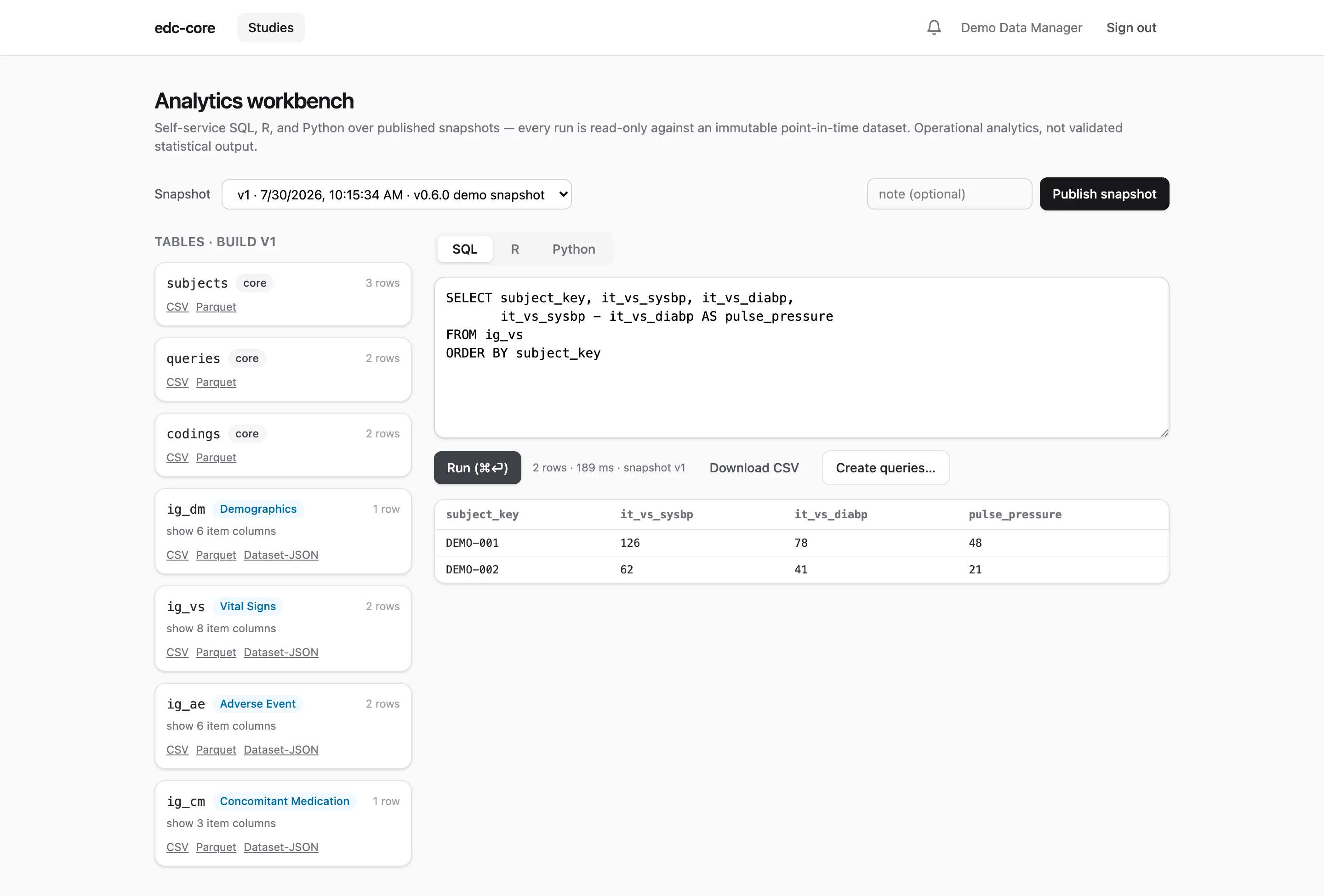Click the sysbp value 126
This screenshot has height=896, width=1324.
pyautogui.click(x=629, y=543)
